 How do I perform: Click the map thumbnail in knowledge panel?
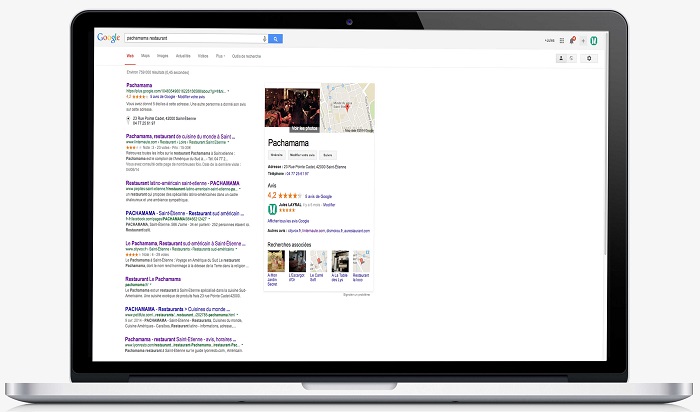pyautogui.click(x=348, y=109)
